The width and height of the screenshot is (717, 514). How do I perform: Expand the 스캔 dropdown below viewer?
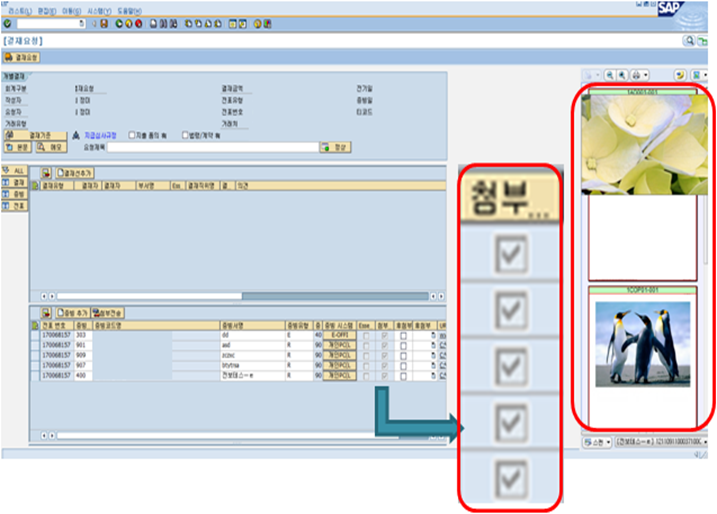(608, 442)
